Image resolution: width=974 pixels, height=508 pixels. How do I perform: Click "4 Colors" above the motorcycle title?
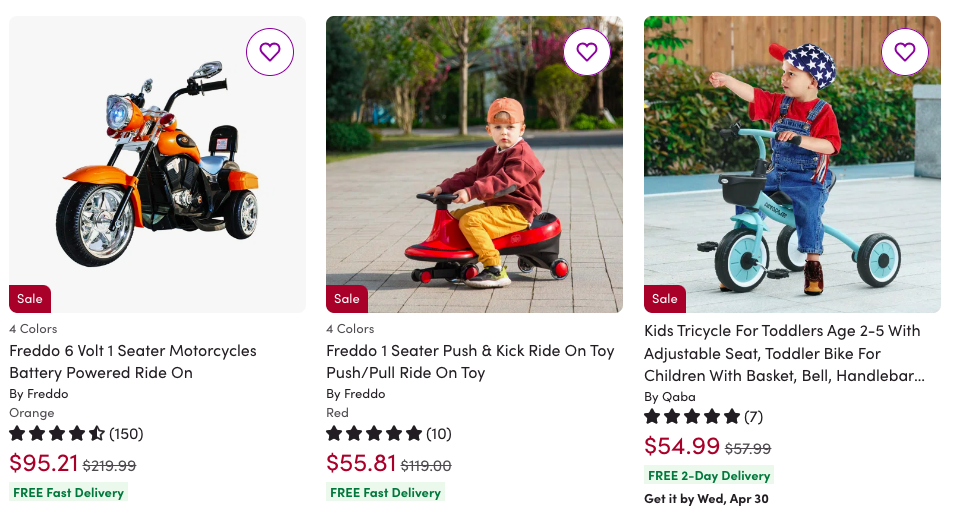[x=33, y=329]
